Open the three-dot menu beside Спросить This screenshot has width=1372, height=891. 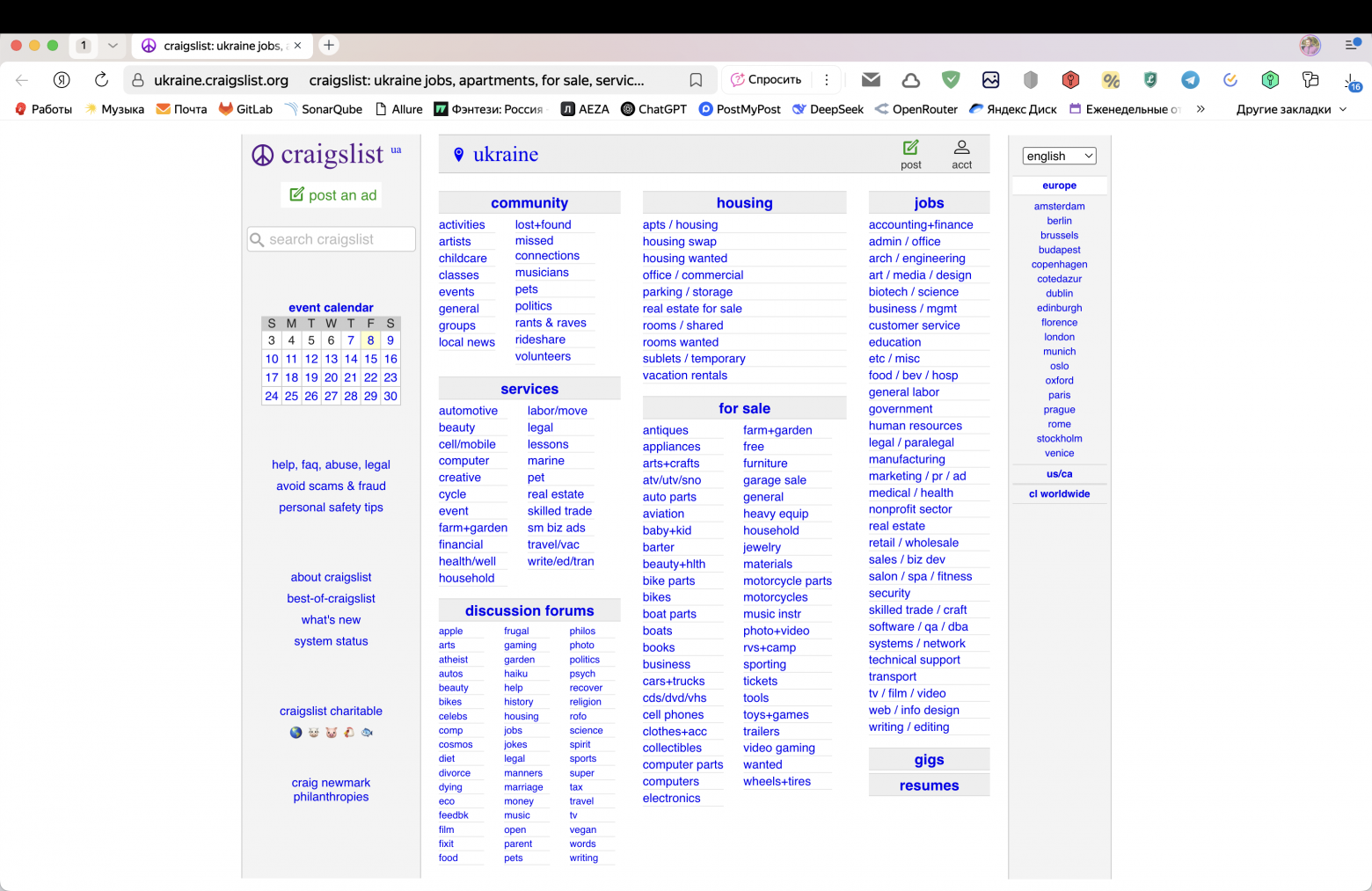tap(826, 80)
